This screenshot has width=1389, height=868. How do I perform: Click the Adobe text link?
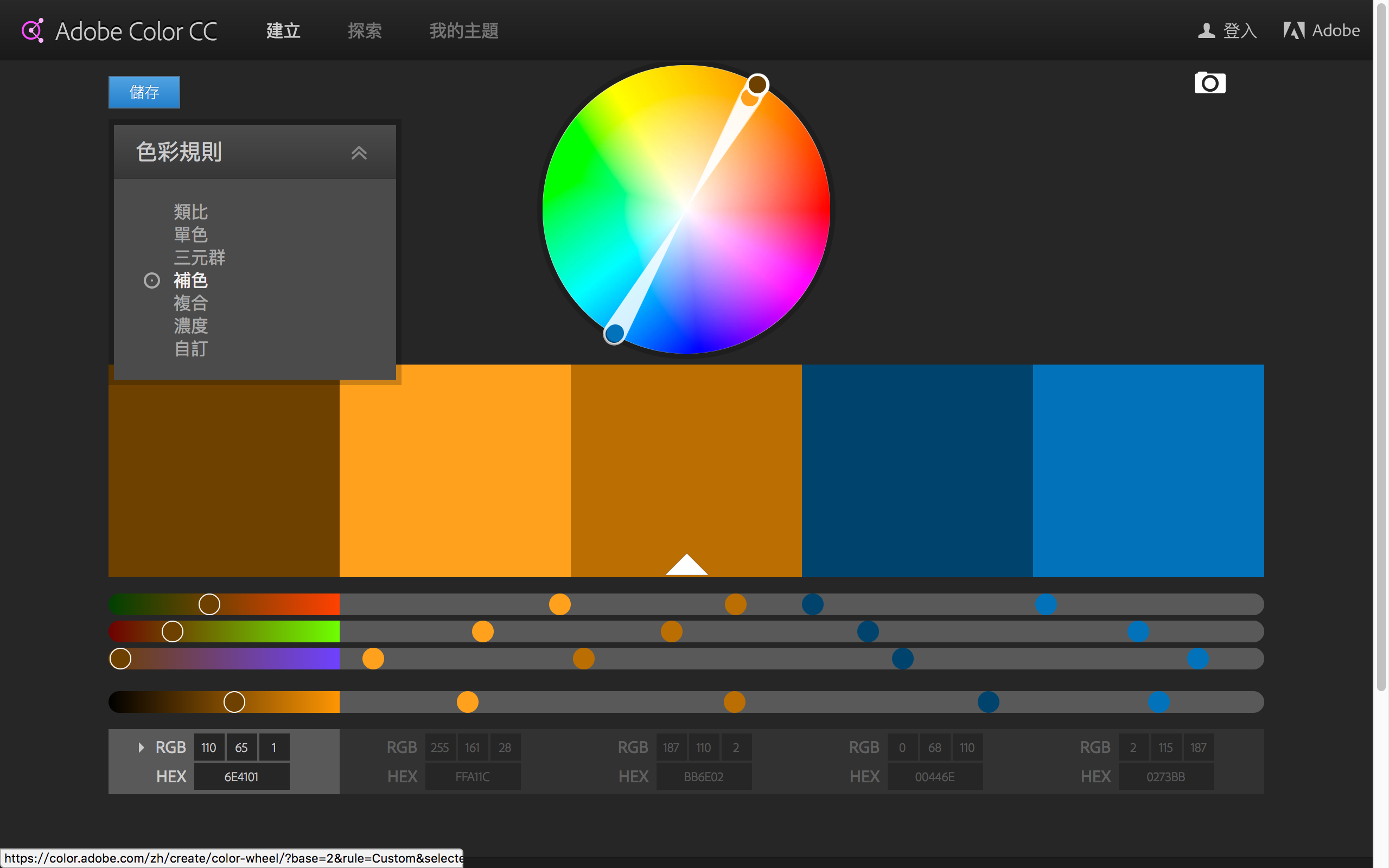point(1336,30)
